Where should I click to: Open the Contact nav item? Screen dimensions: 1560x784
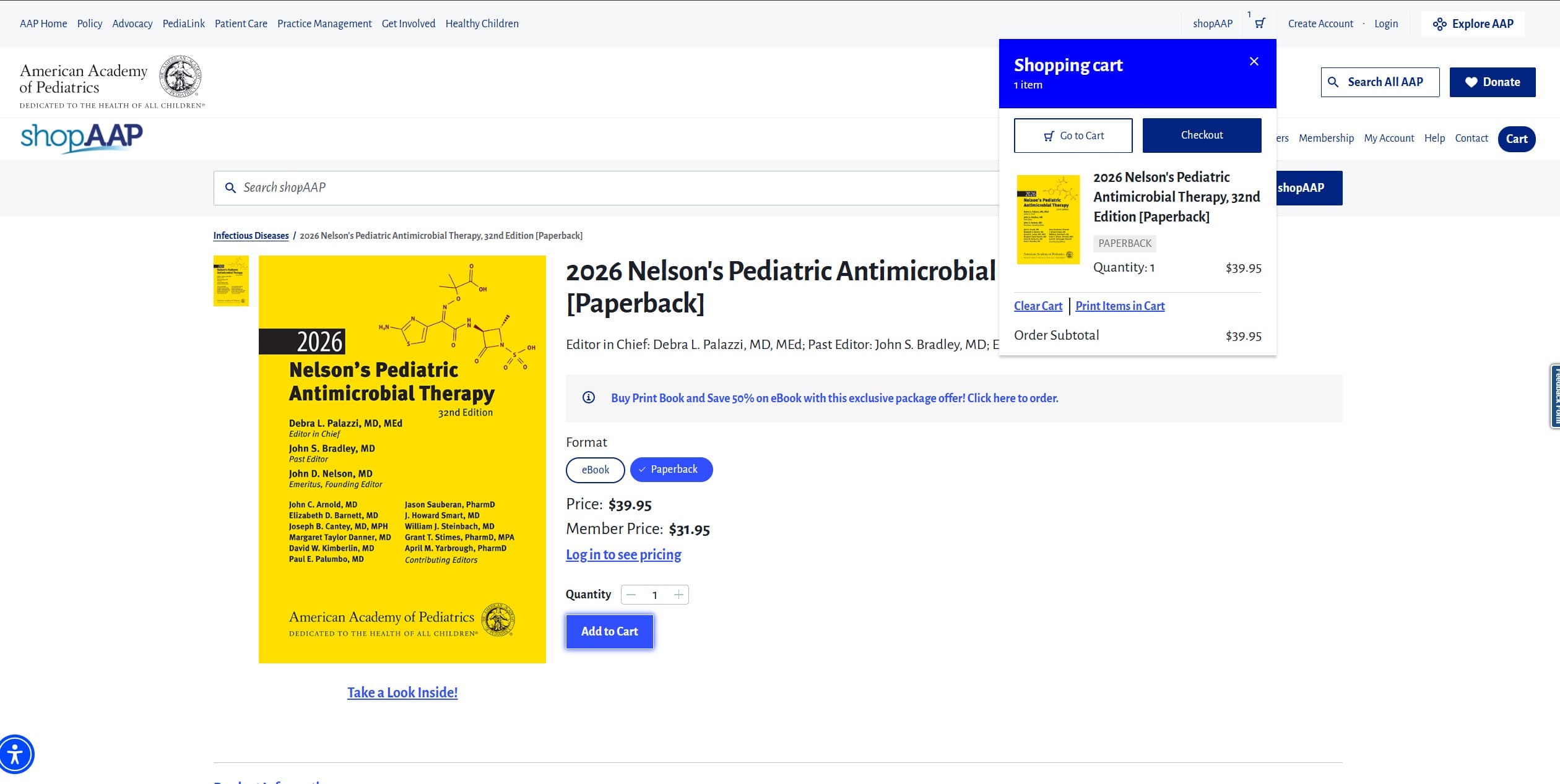[x=1471, y=138]
